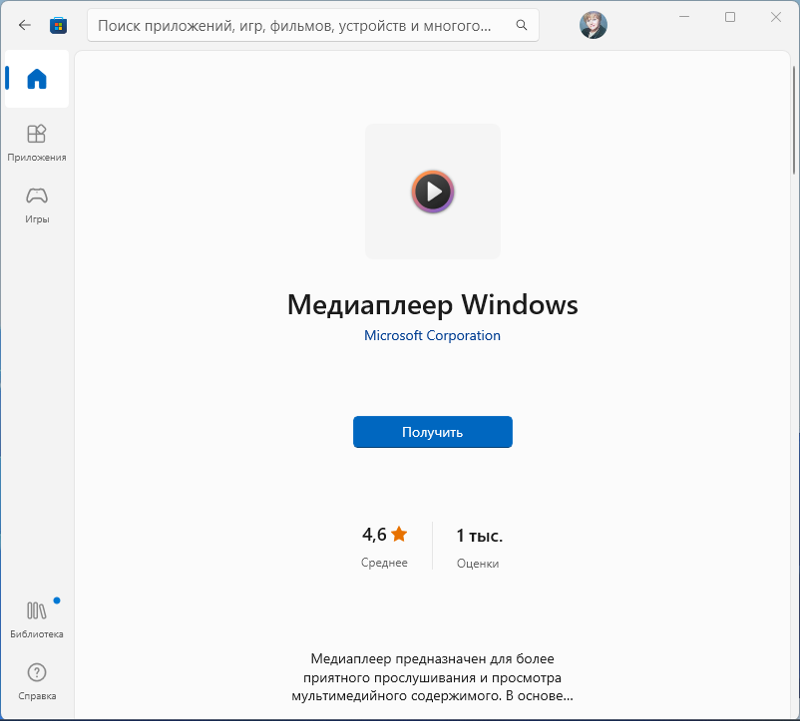
Task: Open the Приложения section
Action: (37, 143)
